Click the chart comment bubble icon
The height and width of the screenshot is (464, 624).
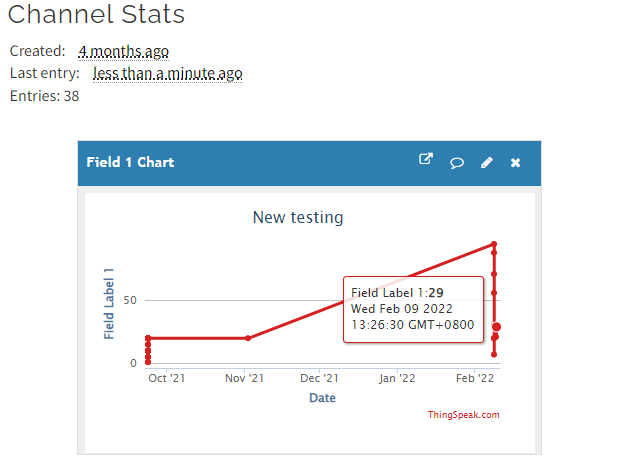pos(457,162)
